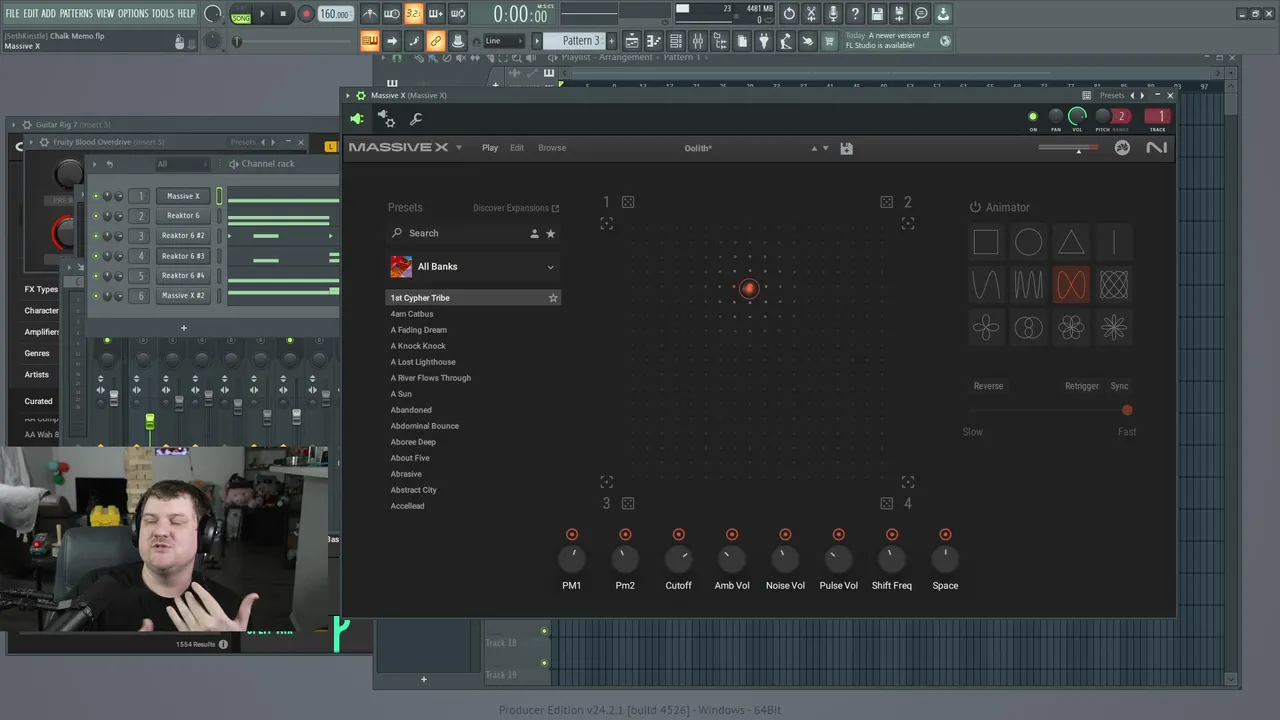This screenshot has width=1280, height=720.
Task: Open the OPTIONS menu
Action: (x=133, y=13)
